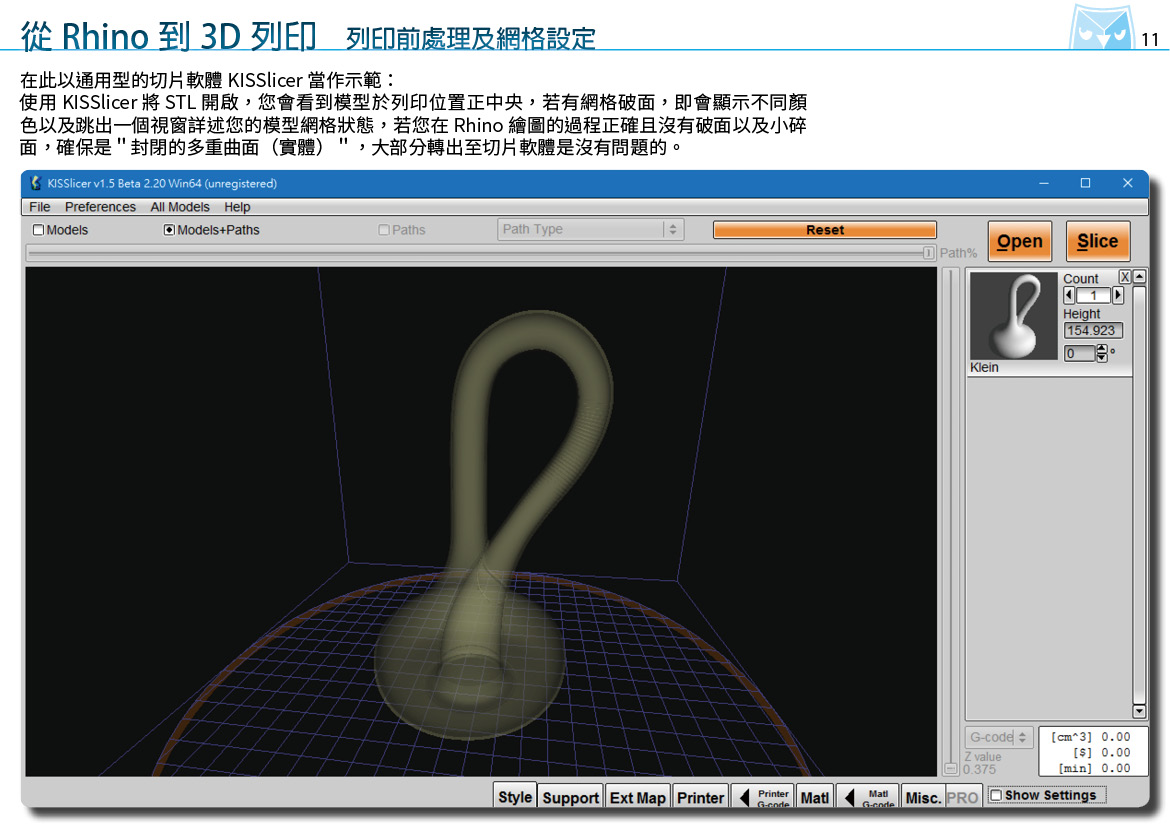Click the Height label in model panel

(1081, 313)
